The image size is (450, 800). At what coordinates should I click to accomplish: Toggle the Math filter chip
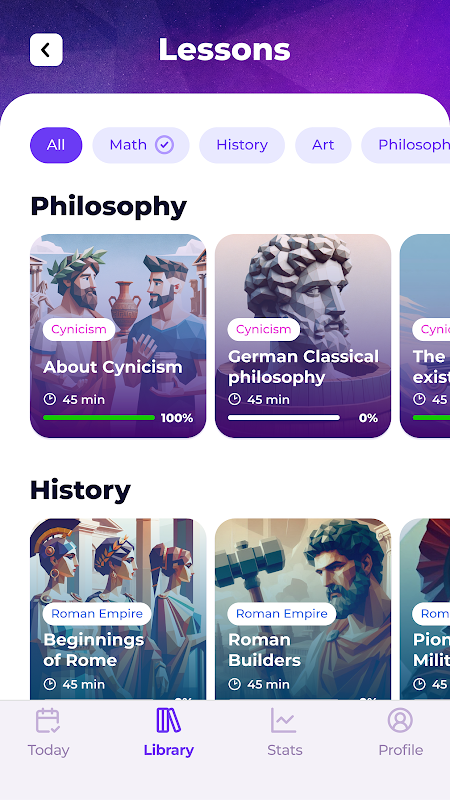pyautogui.click(x=141, y=145)
